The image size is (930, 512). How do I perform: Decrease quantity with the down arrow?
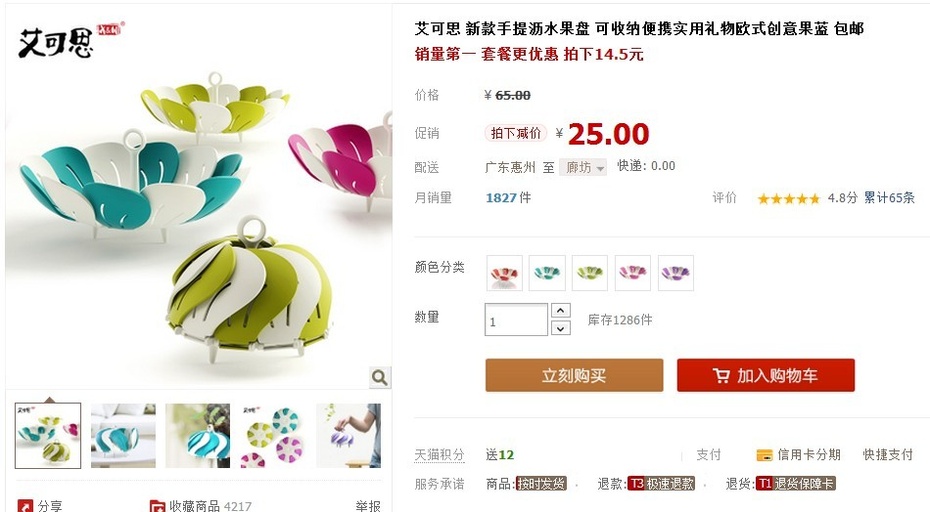560,328
